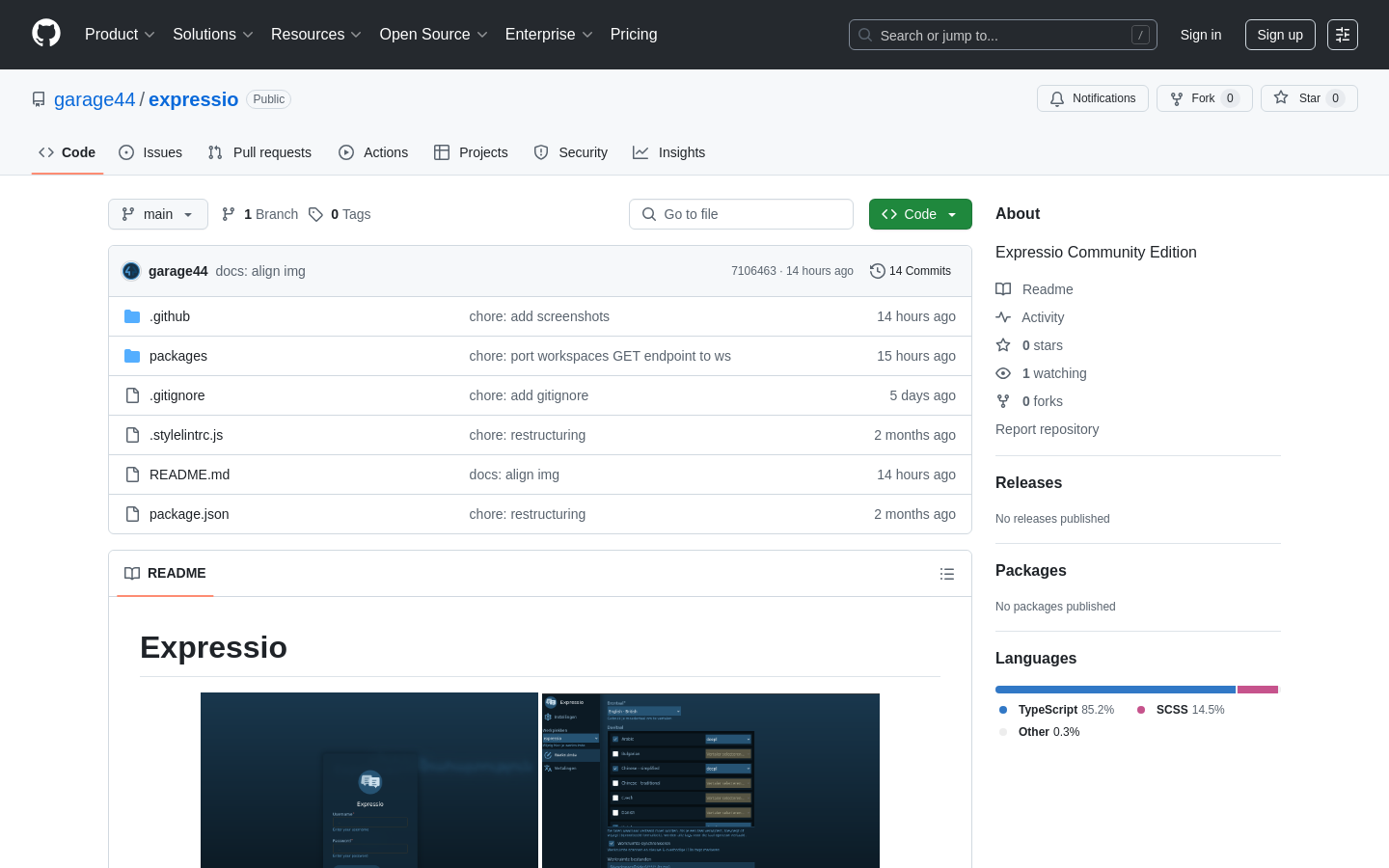
Task: Switch to the Code tab
Action: point(68,152)
